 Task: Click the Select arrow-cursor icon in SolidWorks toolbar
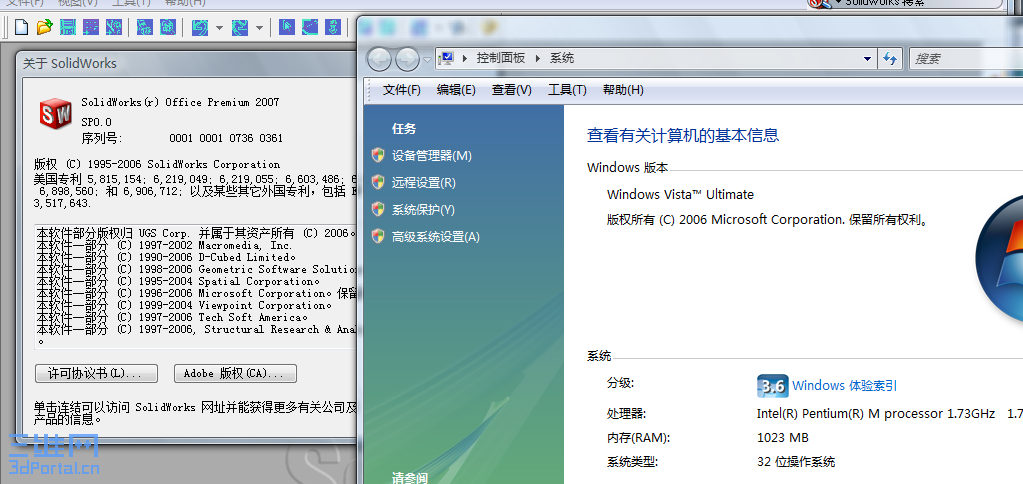point(287,27)
